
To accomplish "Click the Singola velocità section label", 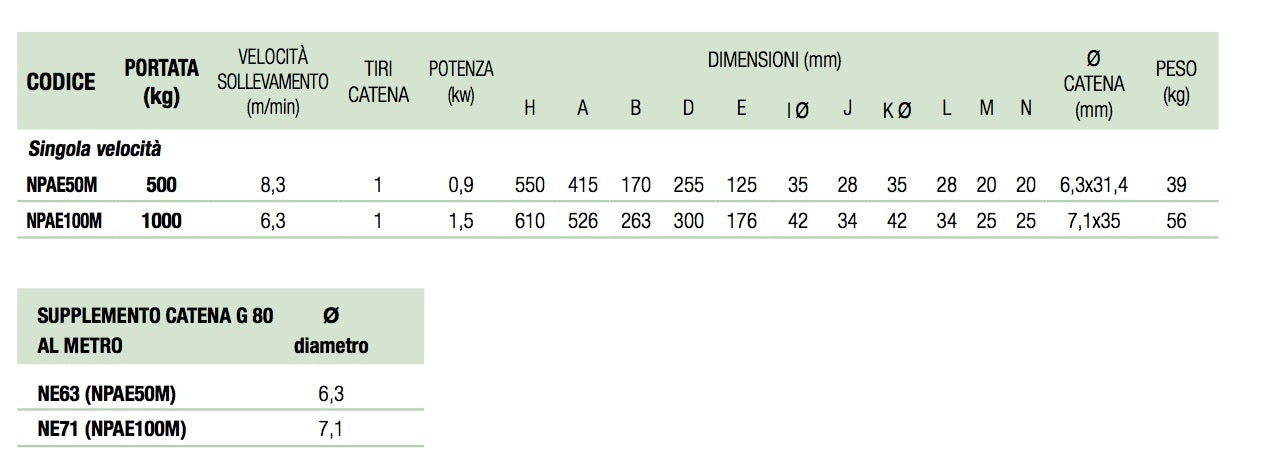I will pos(94,150).
